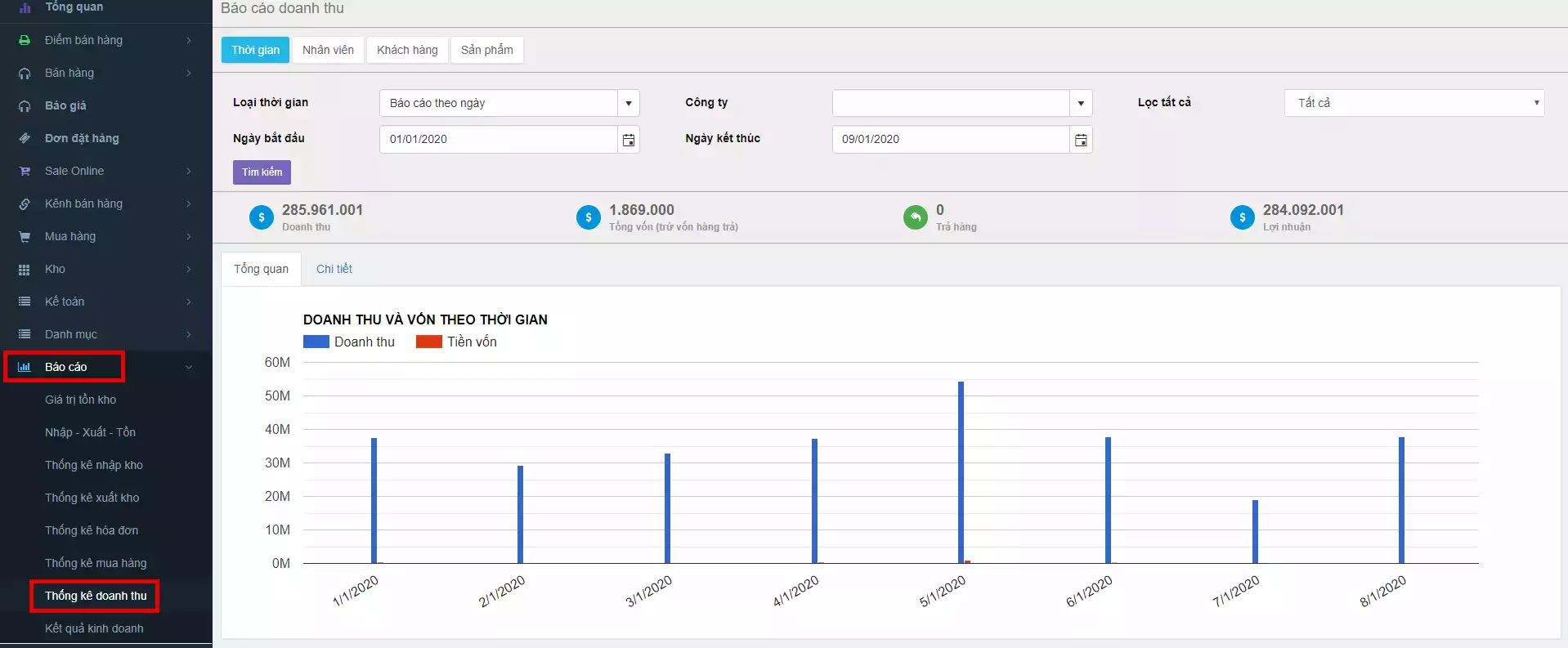Expand the Kho submenu chevron
Viewport: 1568px width, 648px height.
coord(189,269)
